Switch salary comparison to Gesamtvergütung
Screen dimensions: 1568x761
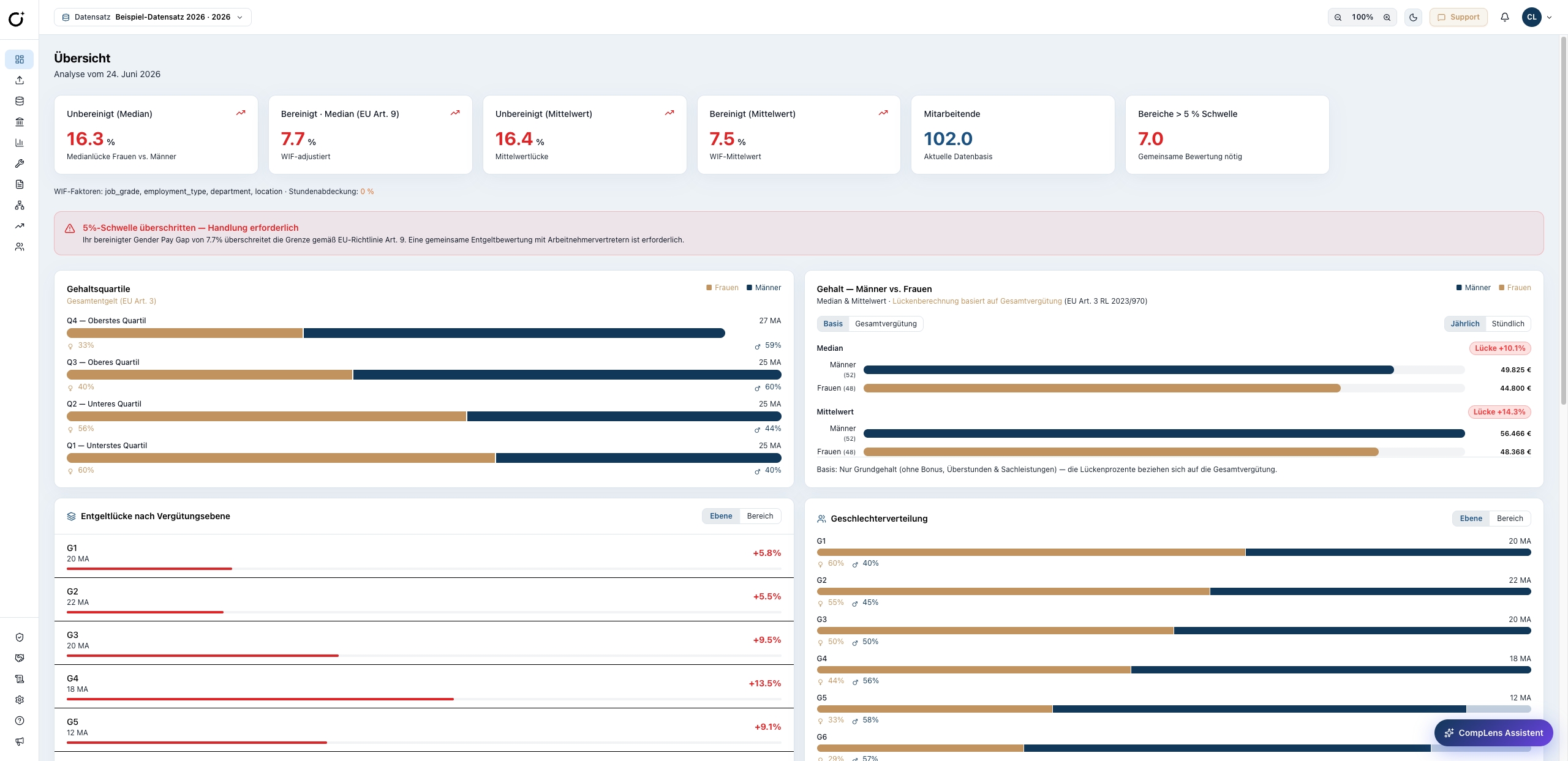pos(886,324)
